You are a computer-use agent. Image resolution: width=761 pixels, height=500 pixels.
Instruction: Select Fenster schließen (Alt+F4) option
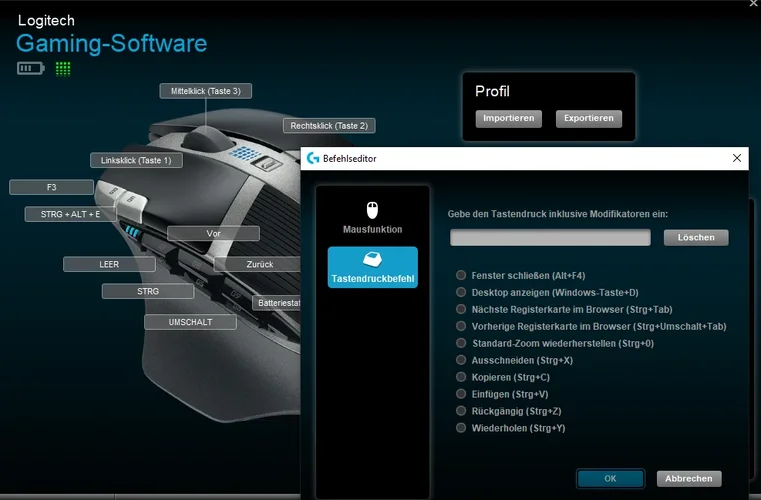(x=521, y=275)
